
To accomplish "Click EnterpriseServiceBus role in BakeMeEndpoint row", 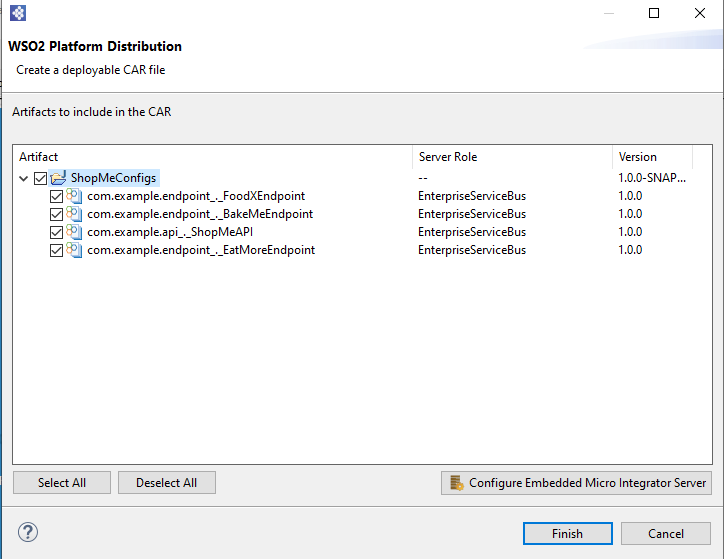I will (472, 214).
